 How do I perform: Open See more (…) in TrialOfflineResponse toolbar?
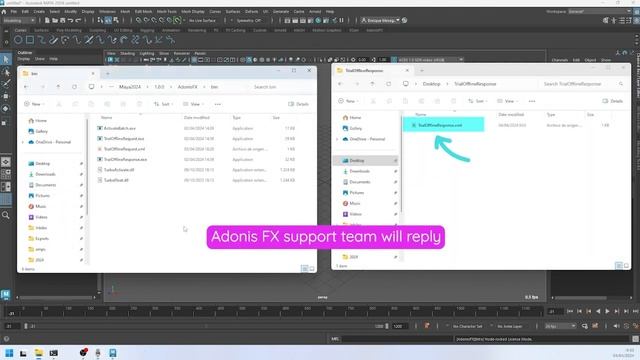pyautogui.click(x=532, y=101)
